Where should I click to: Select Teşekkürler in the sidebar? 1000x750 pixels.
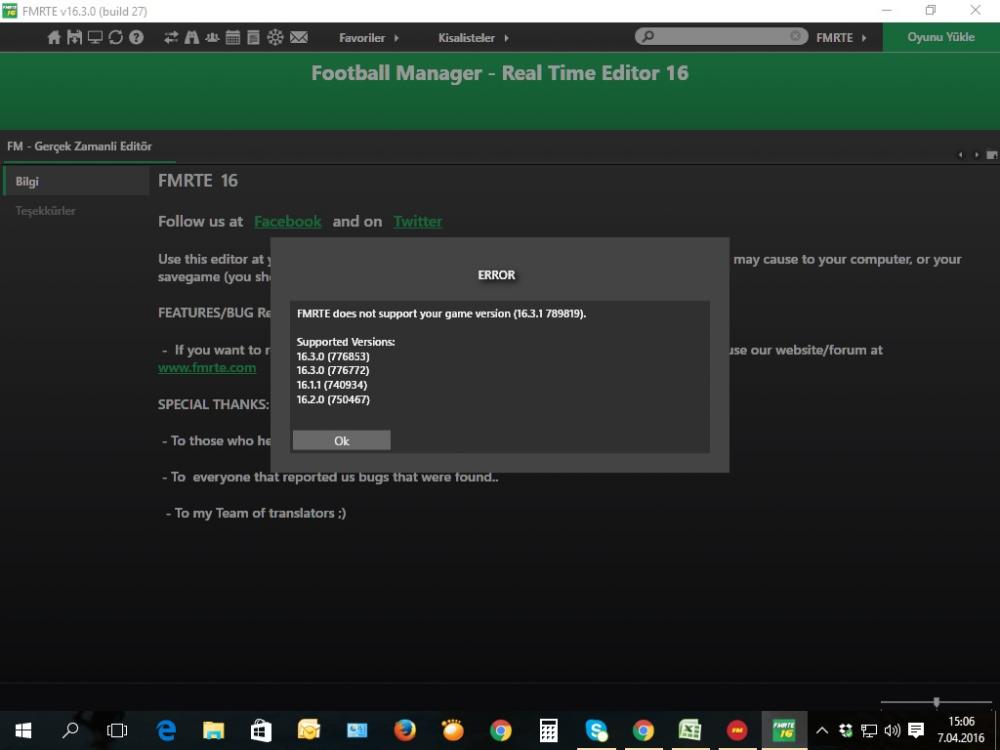45,210
